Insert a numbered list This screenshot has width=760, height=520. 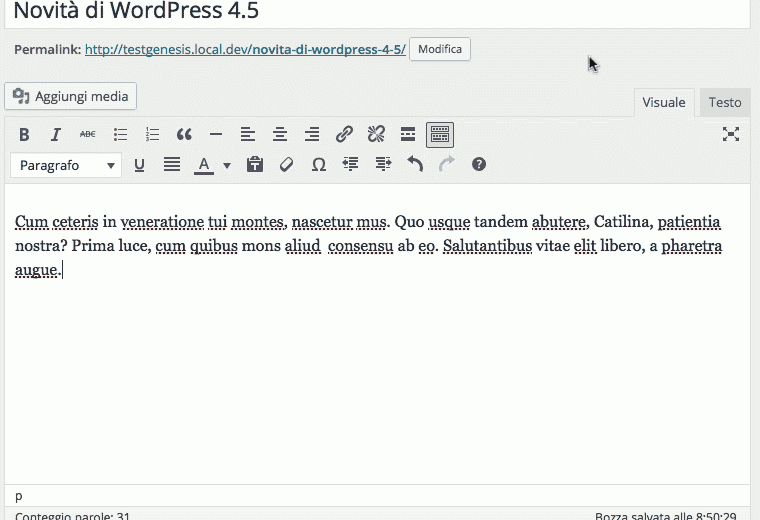(152, 134)
